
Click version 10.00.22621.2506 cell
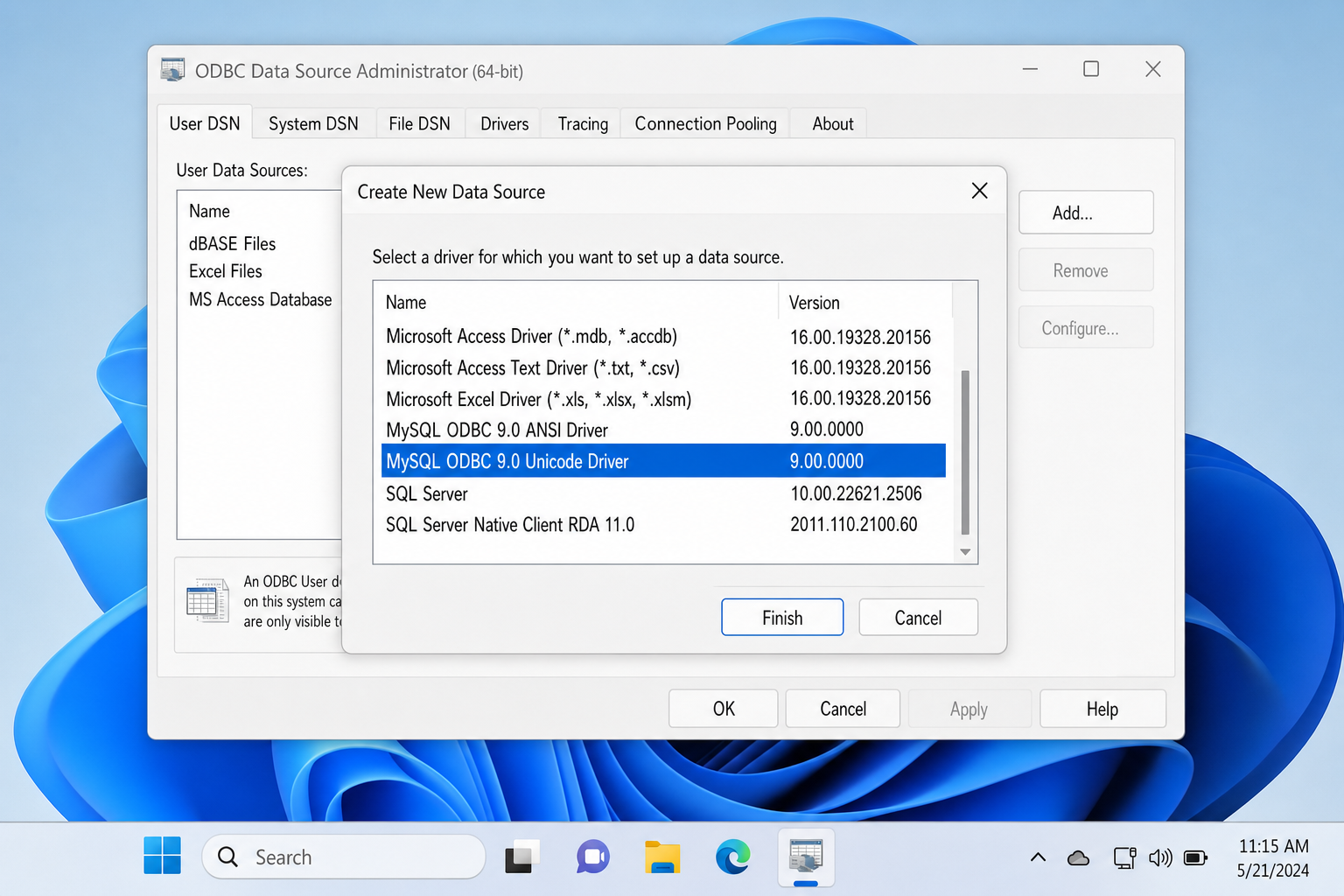(x=856, y=493)
